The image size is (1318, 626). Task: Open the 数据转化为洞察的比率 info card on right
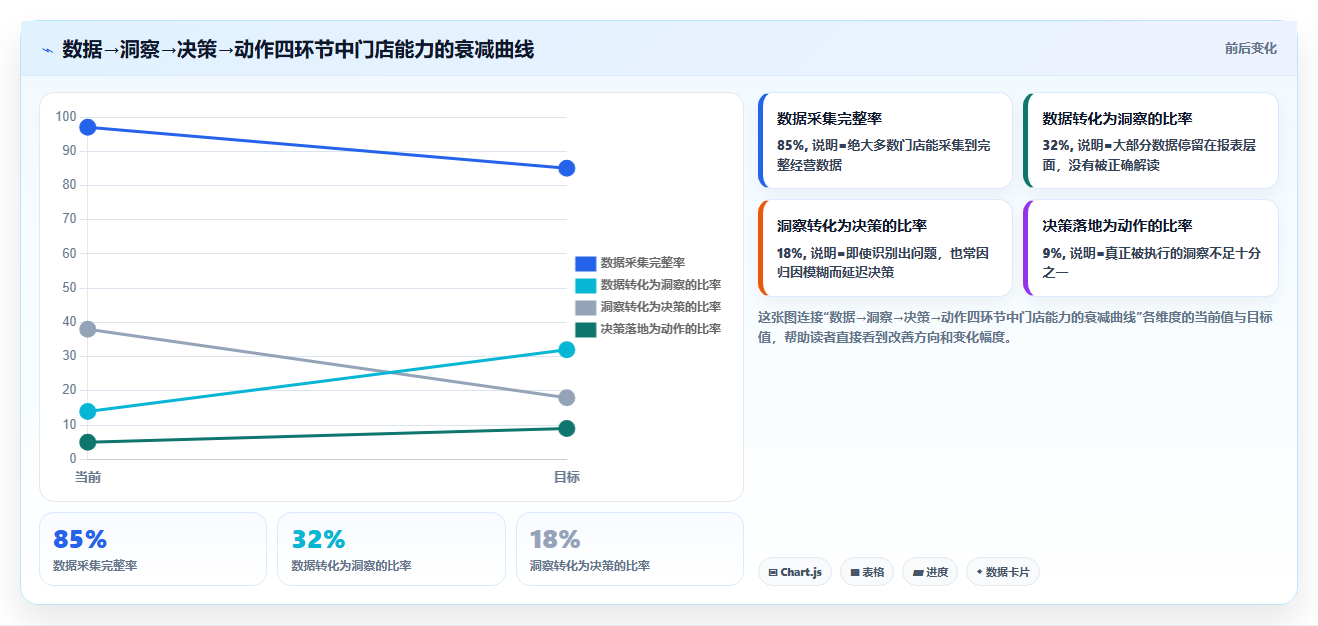coord(1151,140)
